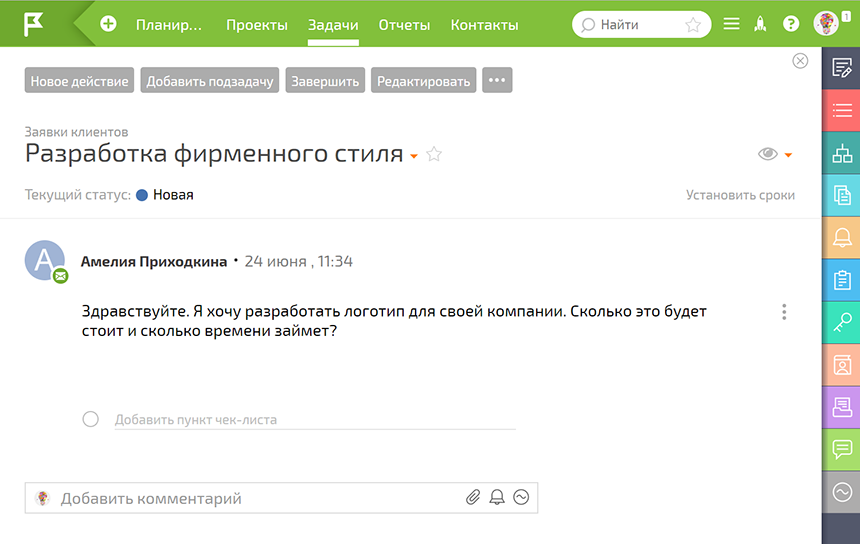Open the vertical dots menu on message

click(x=784, y=312)
